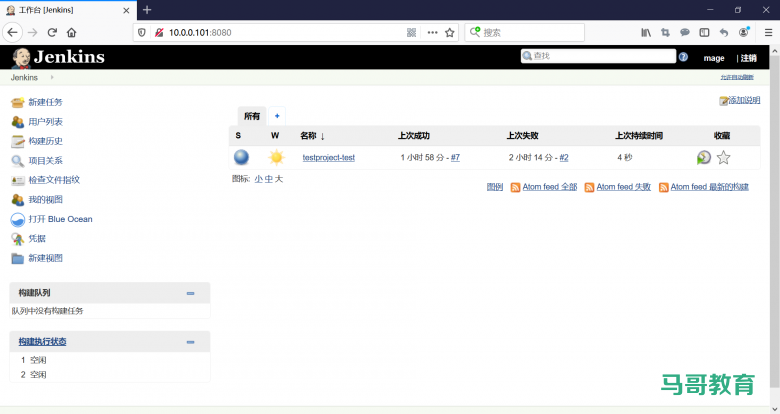
Task: Close the Jenkins browser tab
Action: coord(126,10)
